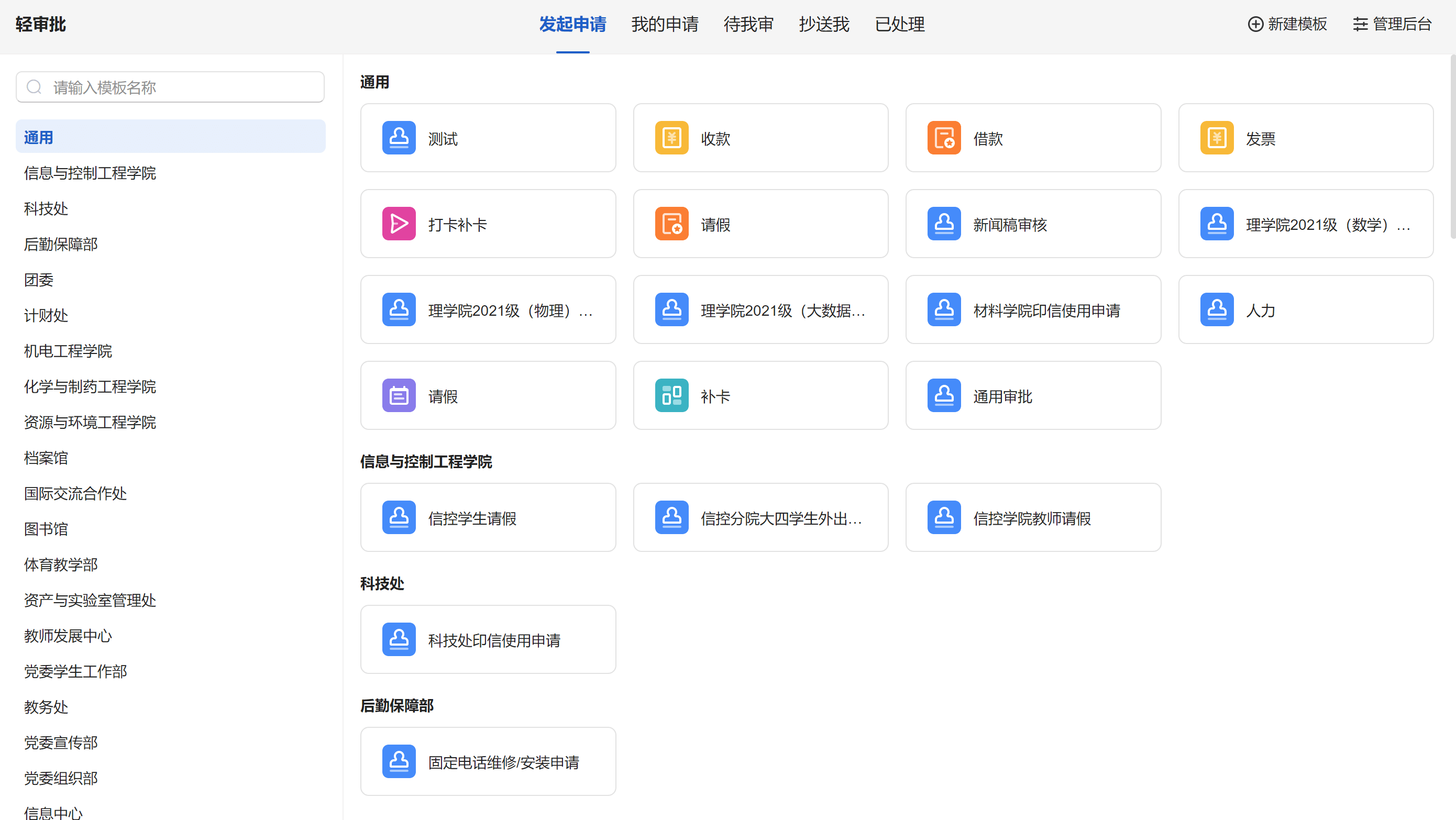Choose 图书馆 from the sidebar list
1456x820 pixels.
tap(46, 529)
